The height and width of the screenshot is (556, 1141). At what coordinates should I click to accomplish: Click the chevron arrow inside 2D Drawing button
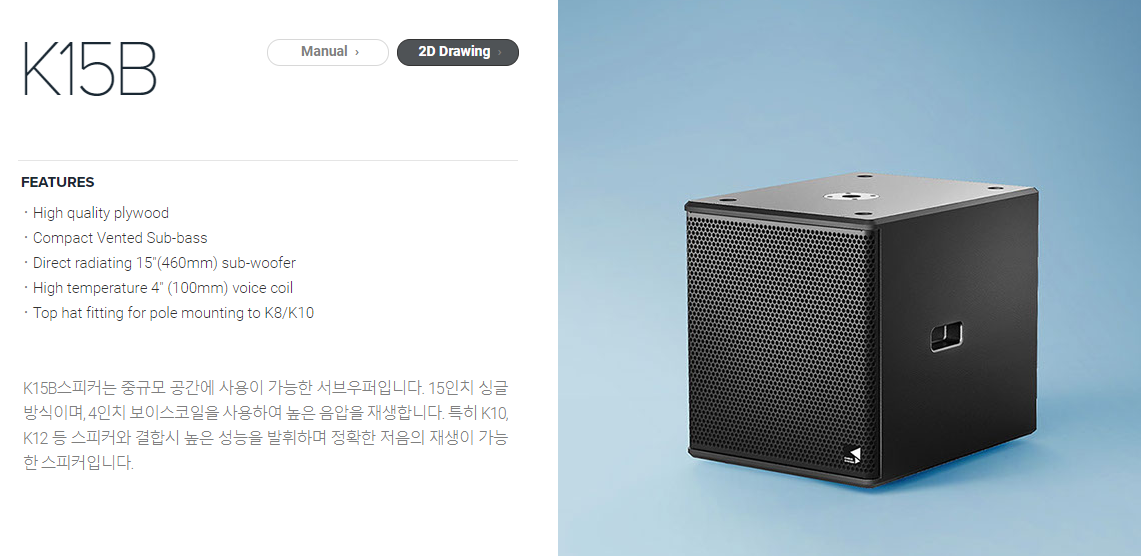(500, 52)
